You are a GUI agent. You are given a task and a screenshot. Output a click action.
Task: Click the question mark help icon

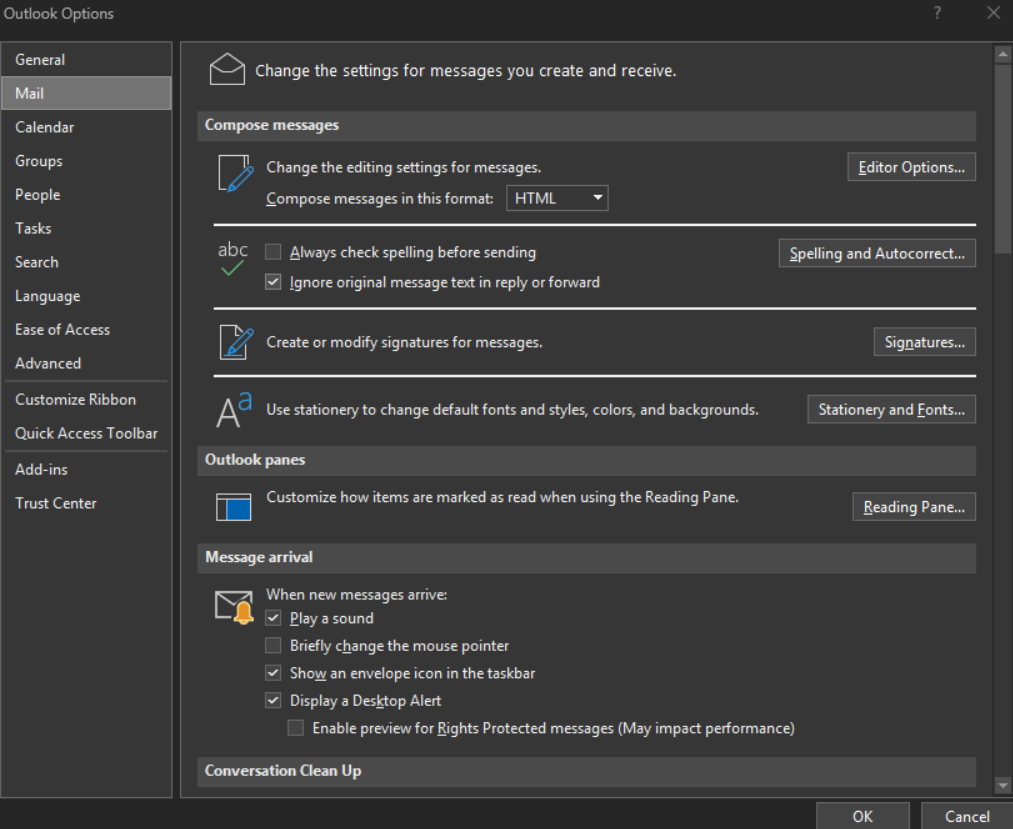pos(937,13)
